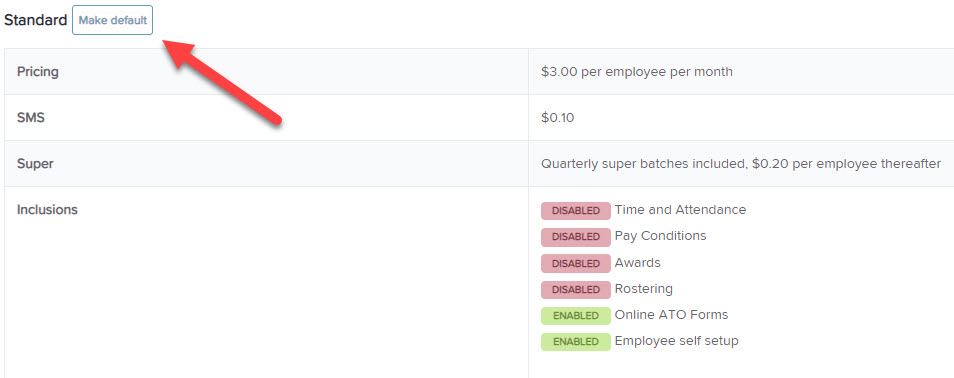Click the ENABLED badge for Employee self setup

point(576,342)
